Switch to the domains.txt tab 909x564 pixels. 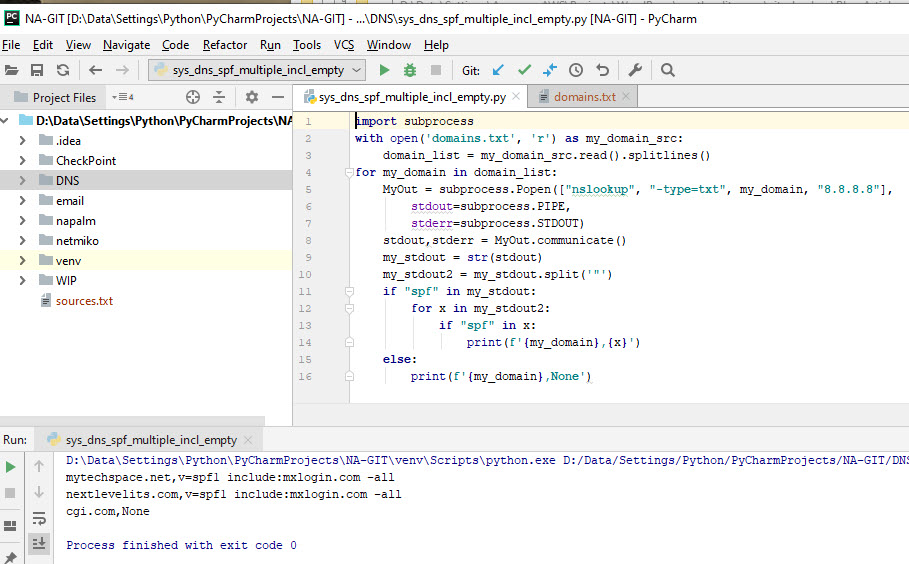(584, 97)
